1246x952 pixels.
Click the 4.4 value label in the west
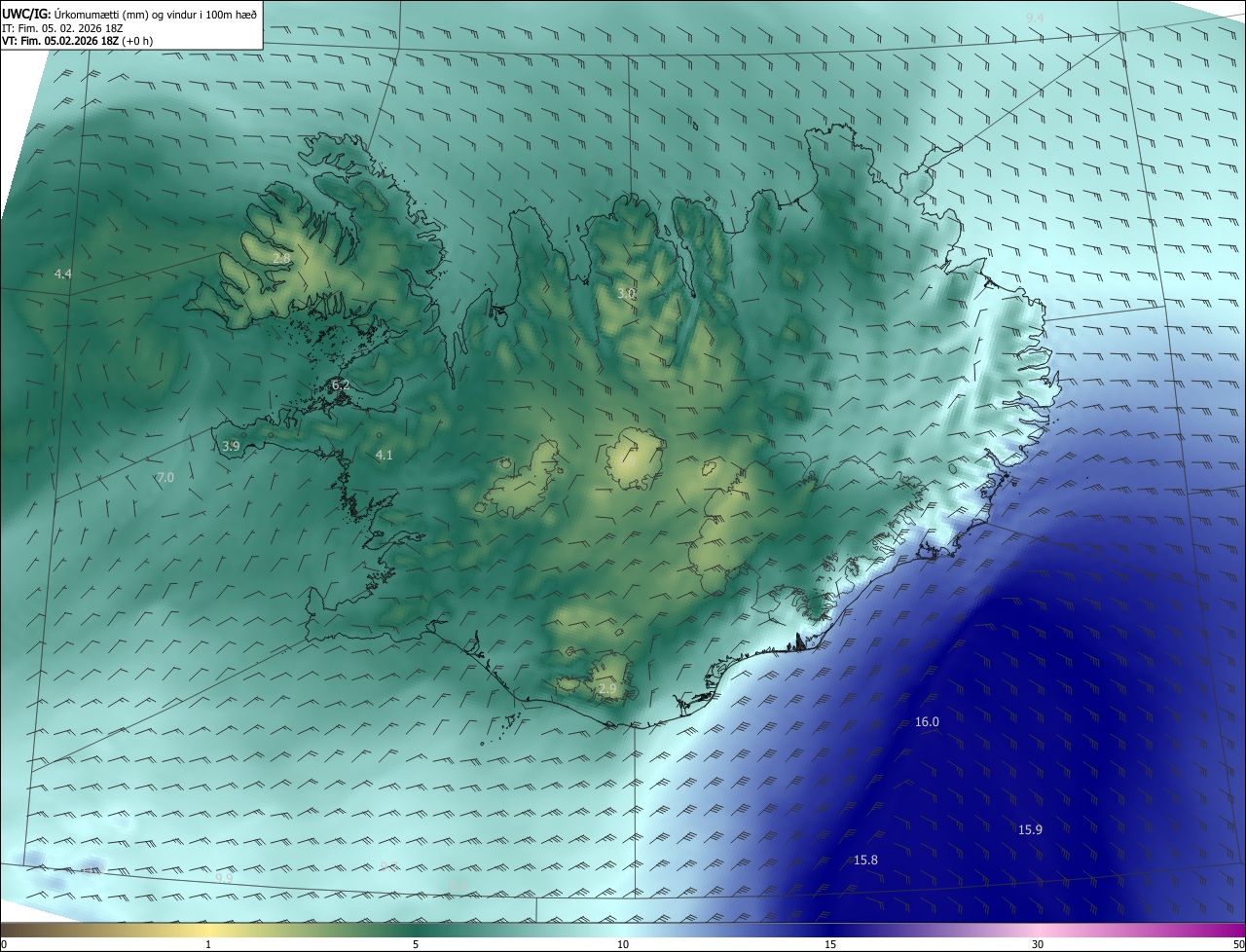63,274
